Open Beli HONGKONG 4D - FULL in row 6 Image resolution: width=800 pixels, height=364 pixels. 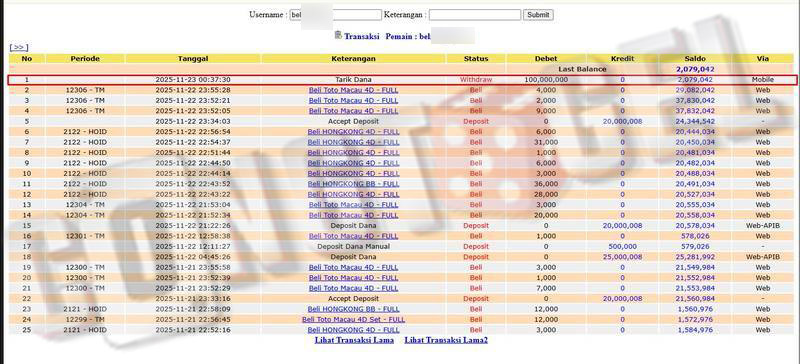pos(353,132)
